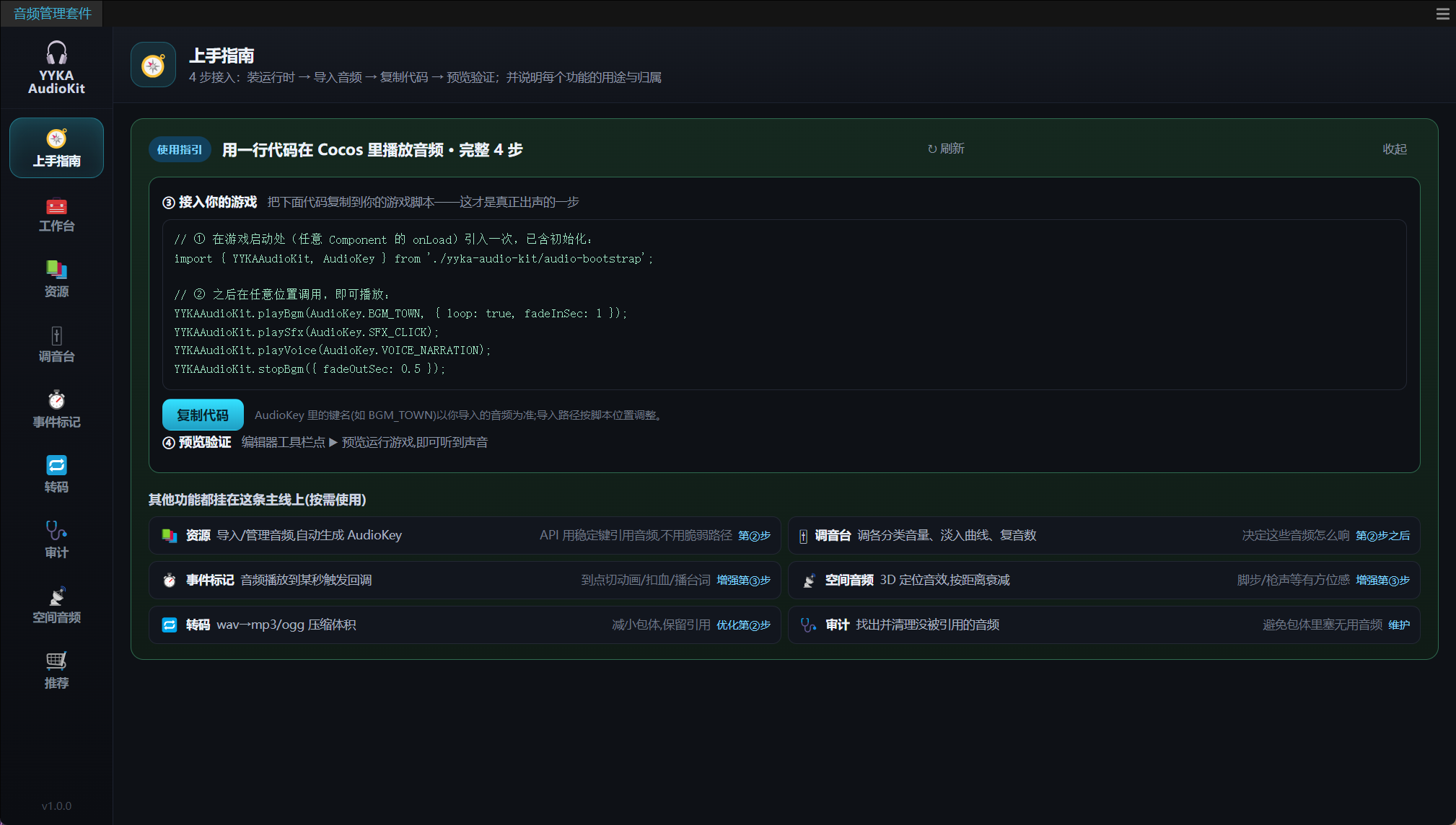The image size is (1456, 825).
Task: Go to 资源 in the sidebar
Action: tap(56, 280)
